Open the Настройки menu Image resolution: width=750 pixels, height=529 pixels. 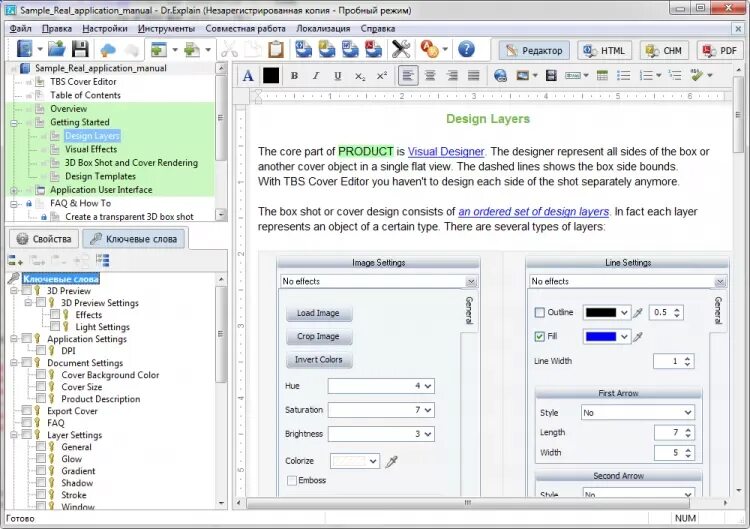coord(105,29)
